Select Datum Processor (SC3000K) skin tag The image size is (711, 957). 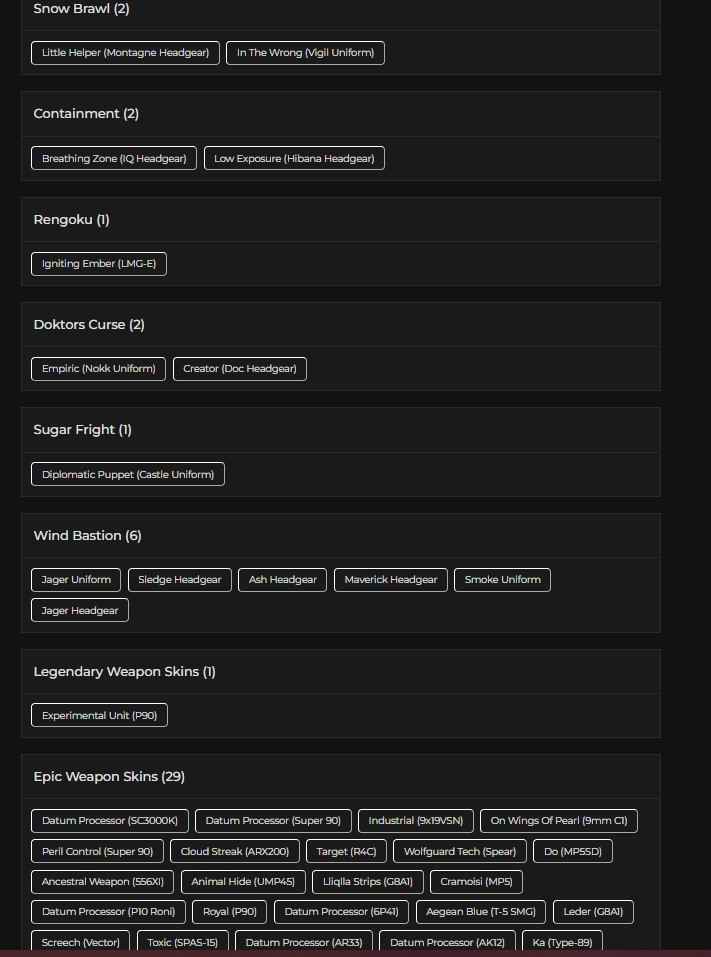pyautogui.click(x=109, y=821)
